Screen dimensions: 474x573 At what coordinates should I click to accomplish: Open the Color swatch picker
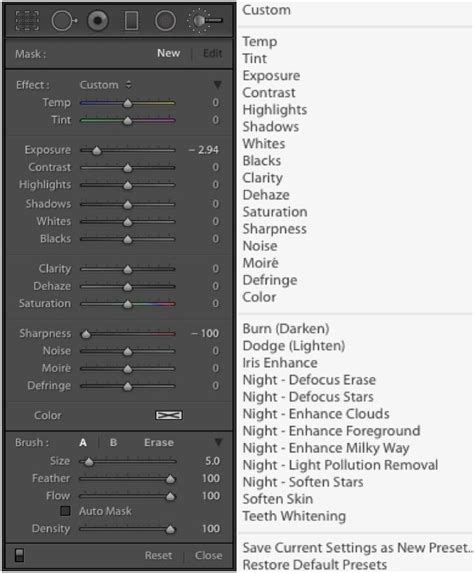(169, 415)
